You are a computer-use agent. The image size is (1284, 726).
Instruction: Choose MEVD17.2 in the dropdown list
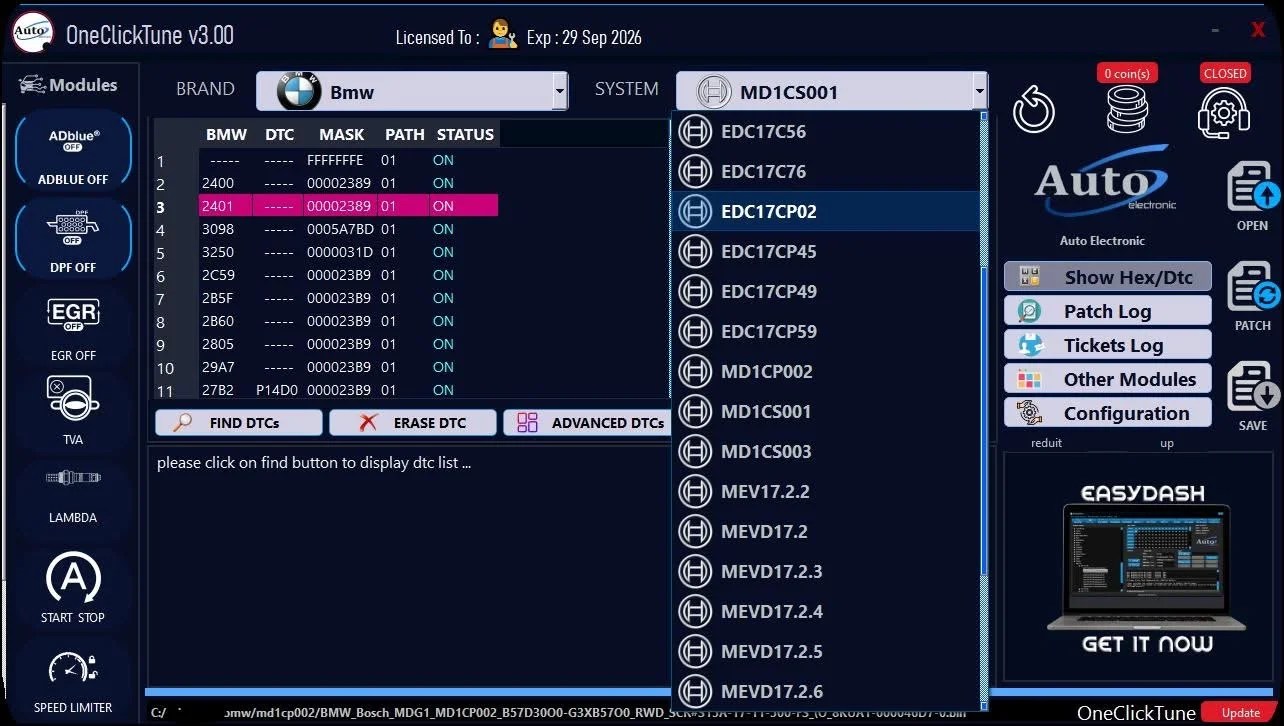pyautogui.click(x=826, y=532)
